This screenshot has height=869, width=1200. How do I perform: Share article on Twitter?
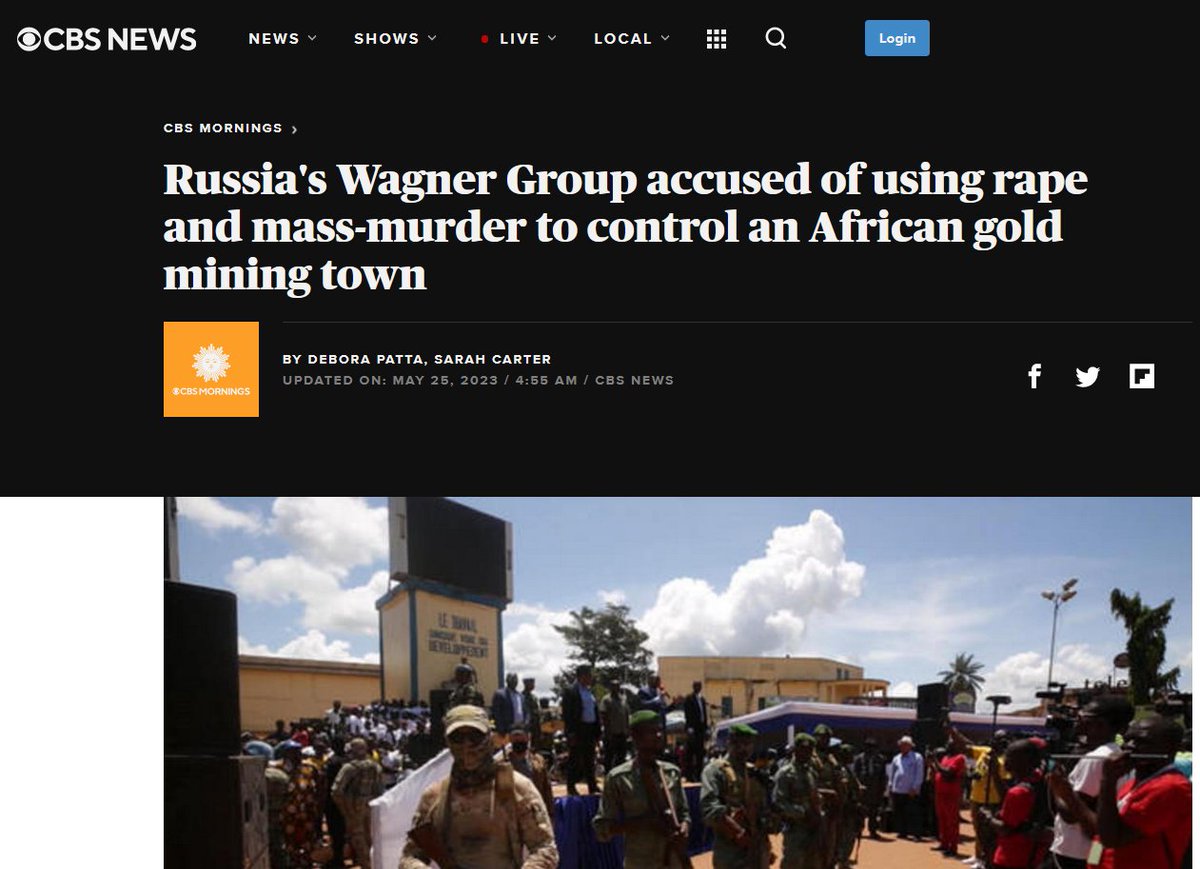(x=1087, y=377)
